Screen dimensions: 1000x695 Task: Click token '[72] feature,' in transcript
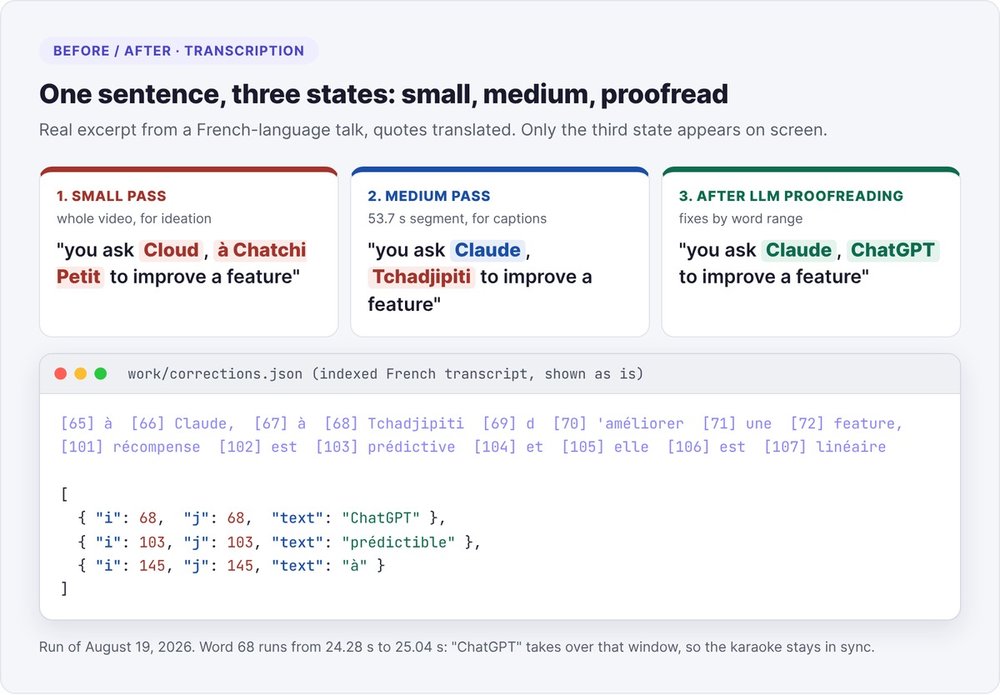click(x=846, y=423)
